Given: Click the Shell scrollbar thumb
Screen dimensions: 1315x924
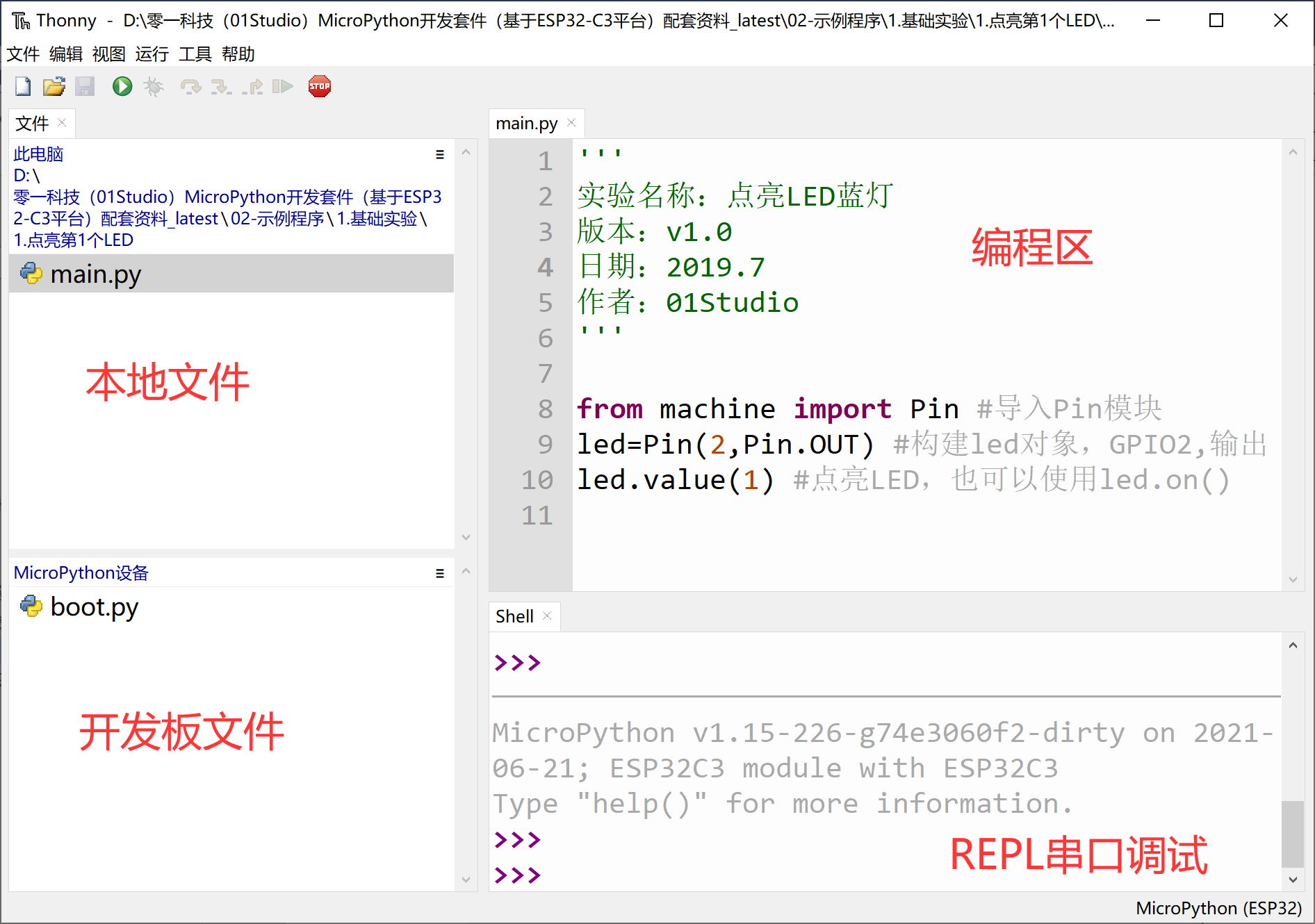Looking at the screenshot, I should pyautogui.click(x=1293, y=834).
